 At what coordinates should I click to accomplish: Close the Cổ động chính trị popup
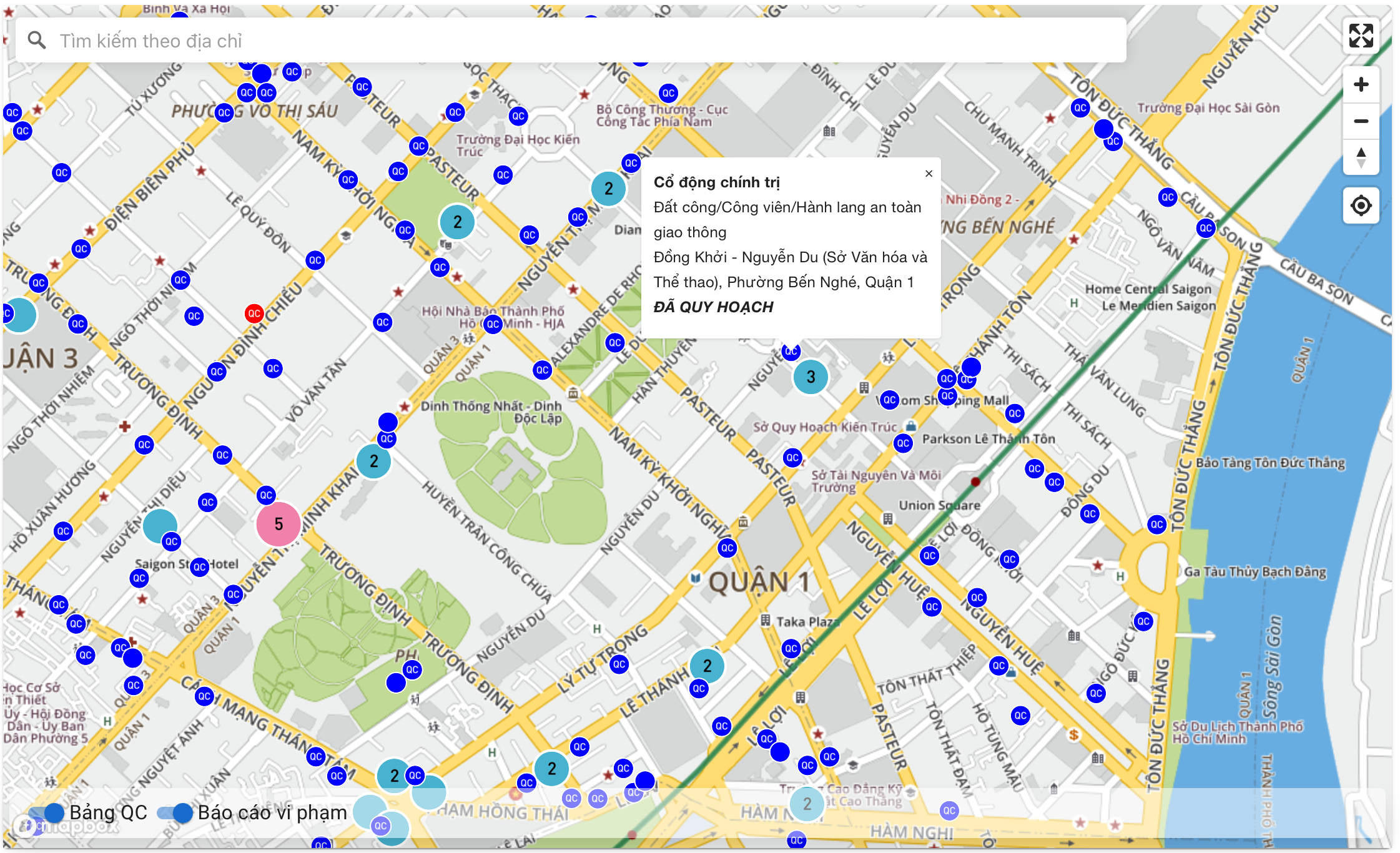click(x=929, y=174)
